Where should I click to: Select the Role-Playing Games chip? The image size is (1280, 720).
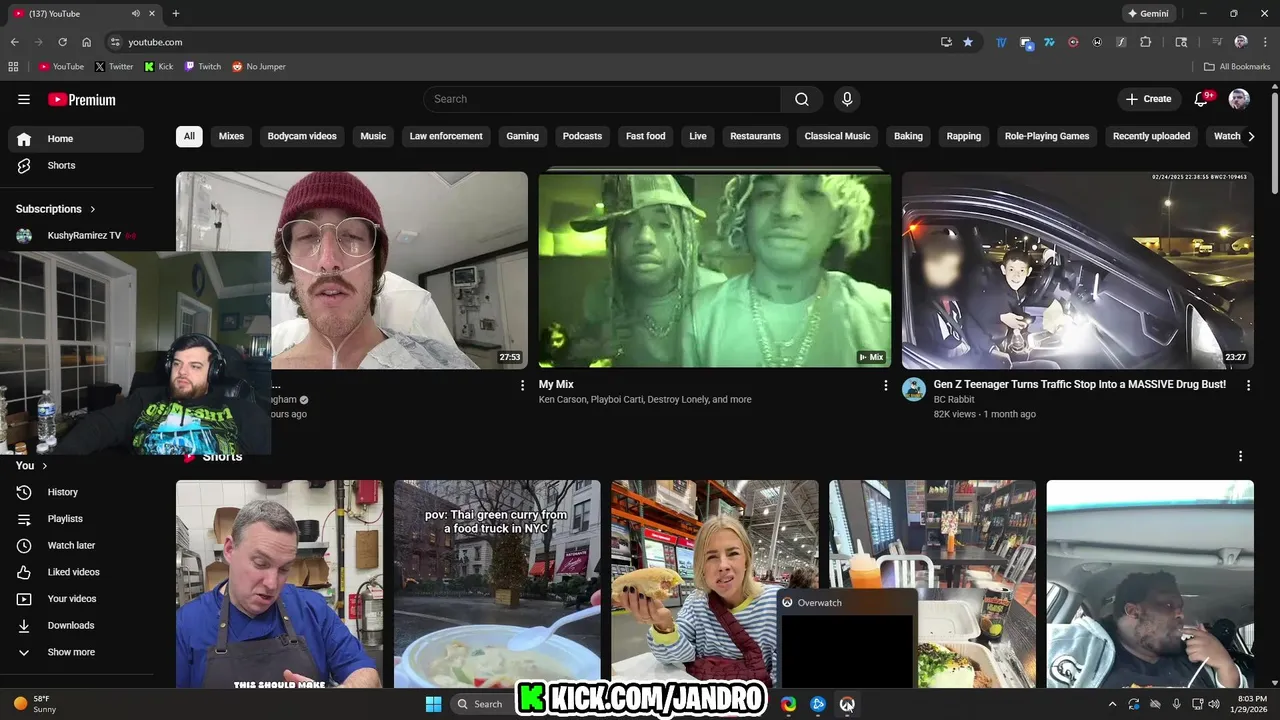[x=1047, y=136]
